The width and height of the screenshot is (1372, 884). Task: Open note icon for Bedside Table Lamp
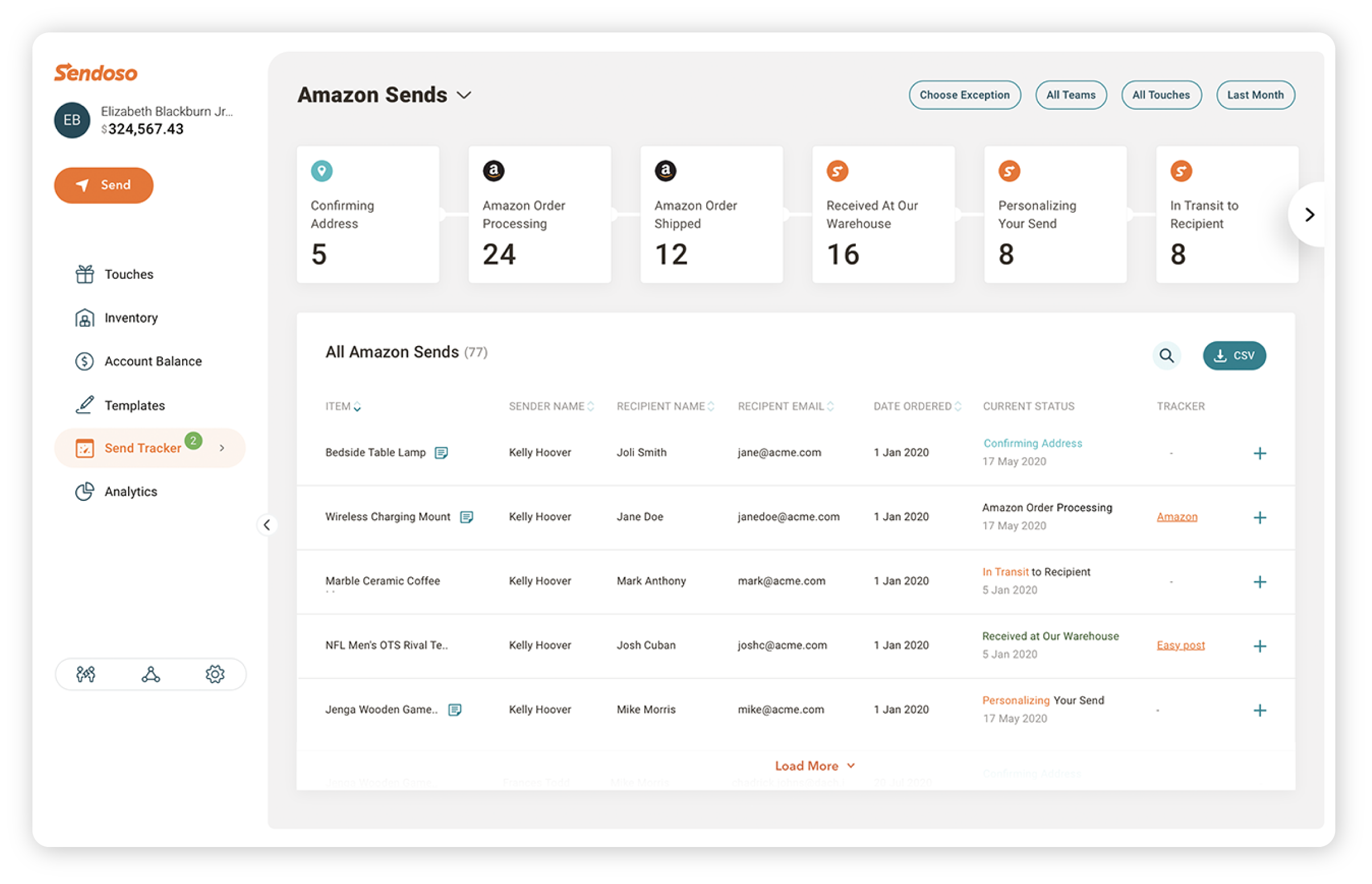(441, 453)
